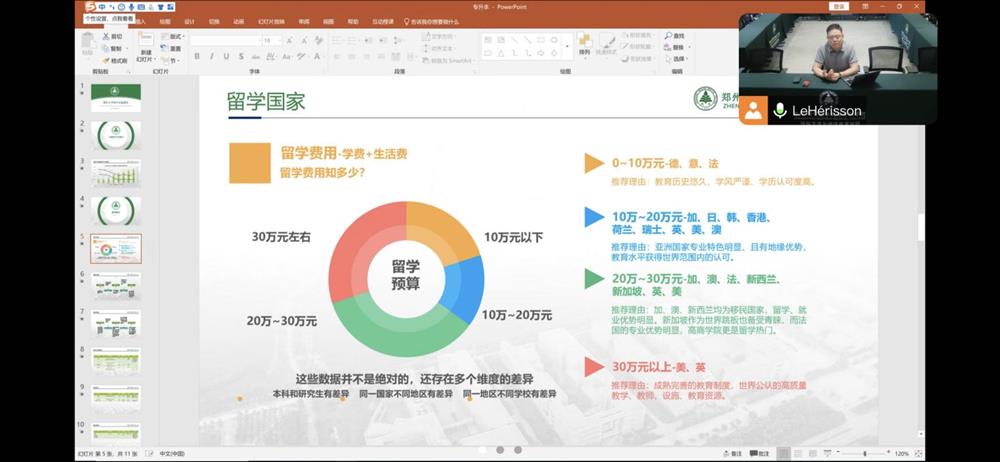This screenshot has height=462, width=1000.
Task: Open the Animations (动画) ribbon tab
Action: point(238,21)
